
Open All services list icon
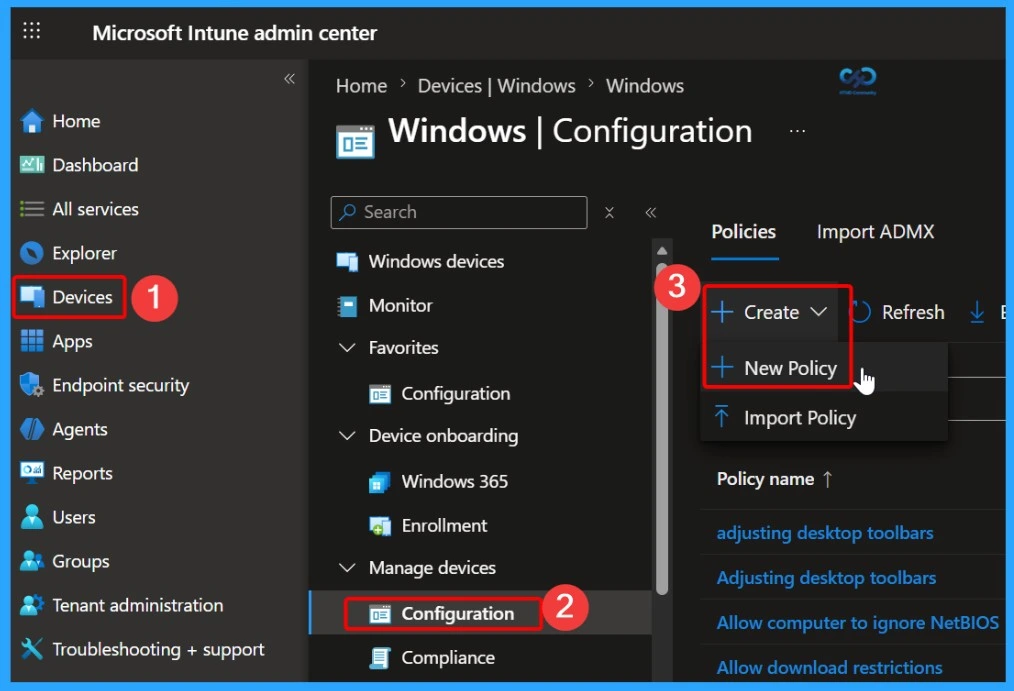[x=32, y=209]
